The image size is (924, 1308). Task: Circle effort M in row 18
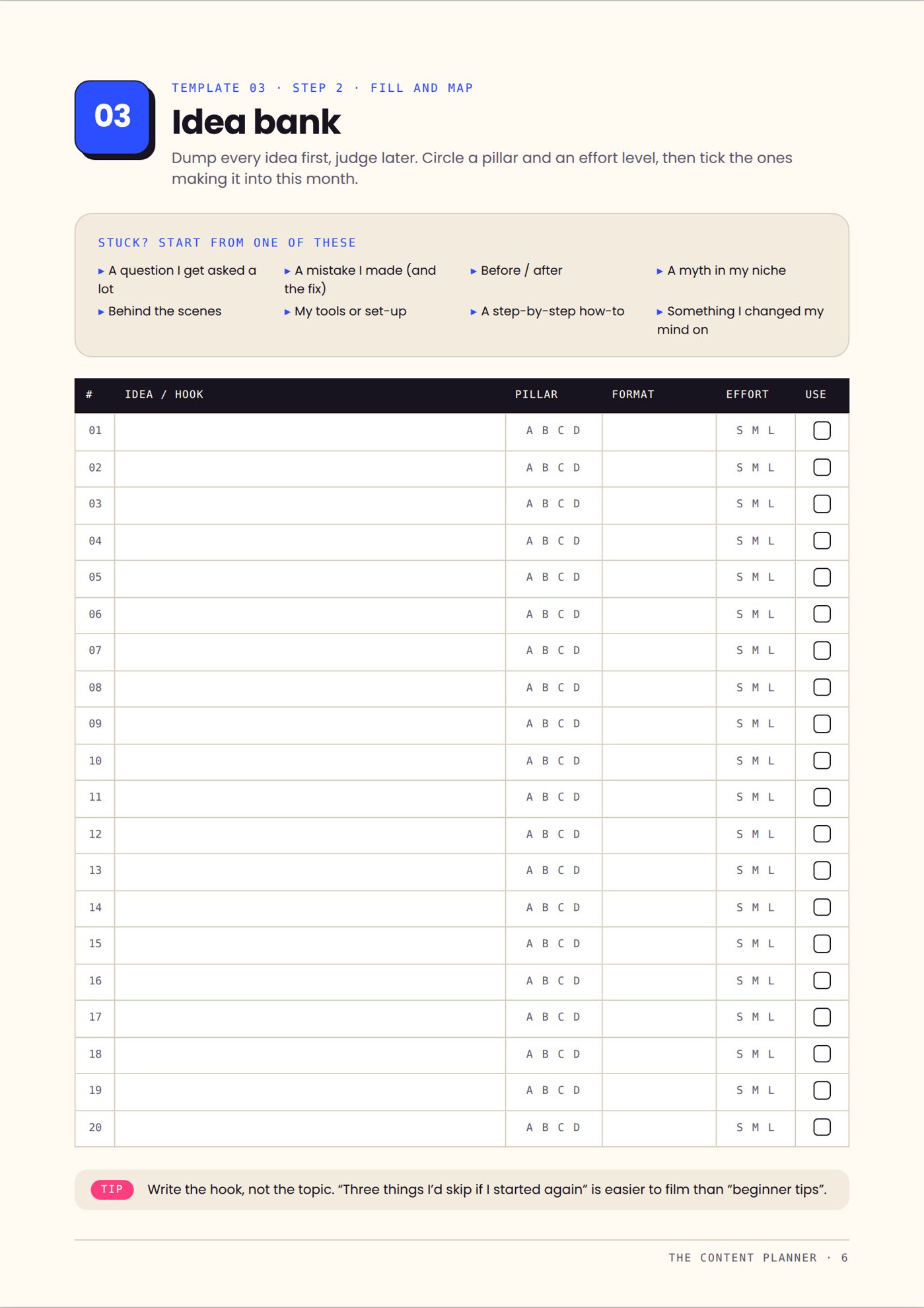pos(756,1054)
